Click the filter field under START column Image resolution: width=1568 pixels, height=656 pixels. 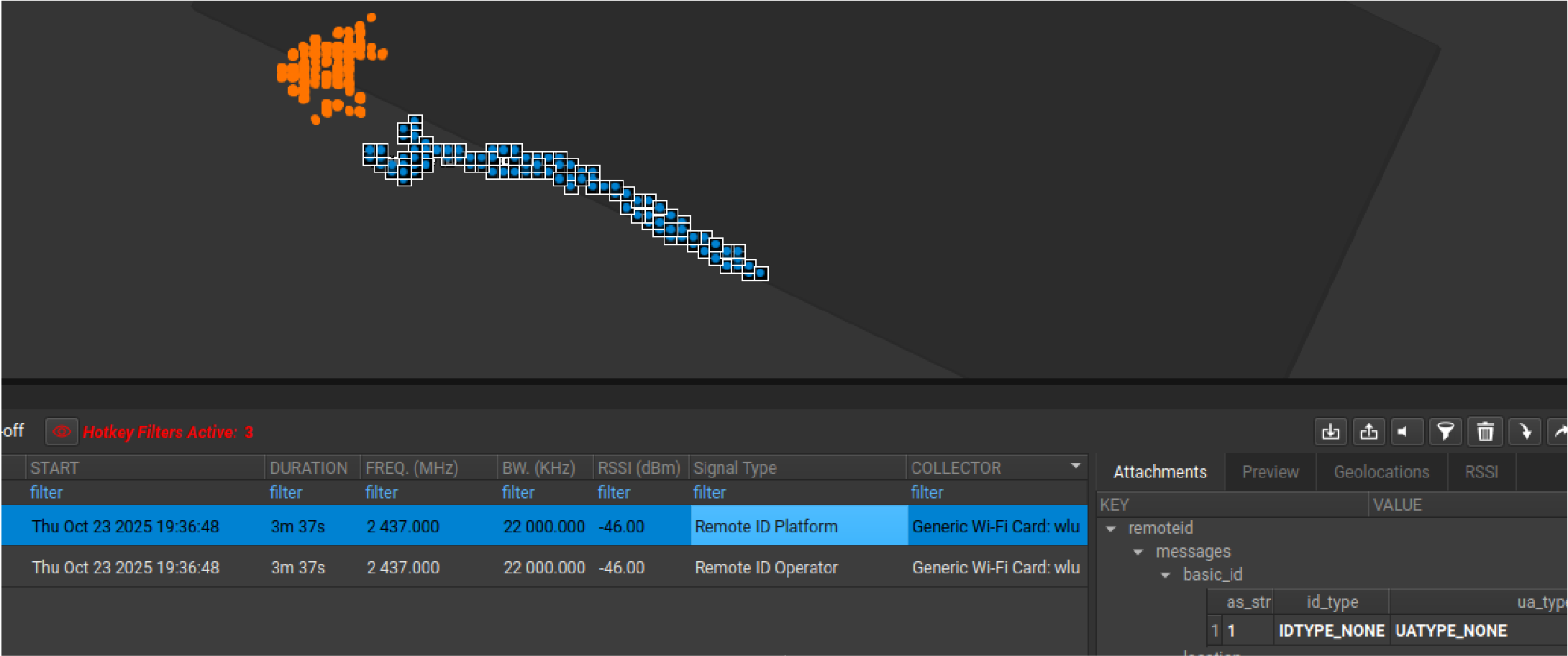point(47,493)
